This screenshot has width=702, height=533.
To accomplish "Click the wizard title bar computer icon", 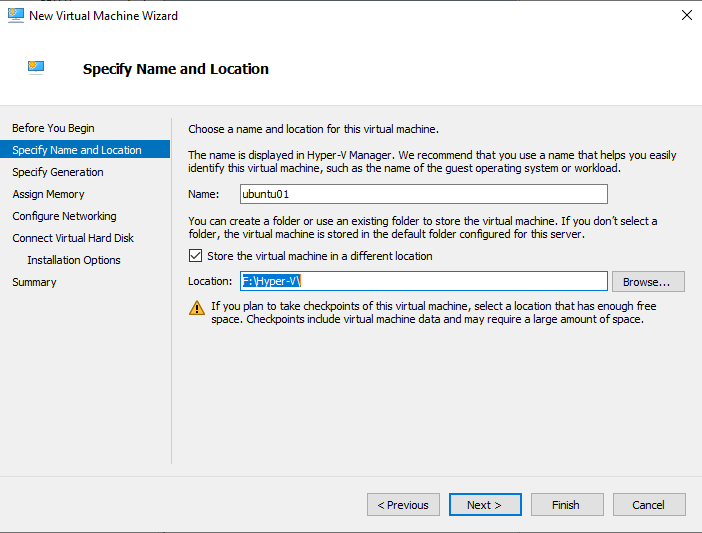I will (16, 15).
